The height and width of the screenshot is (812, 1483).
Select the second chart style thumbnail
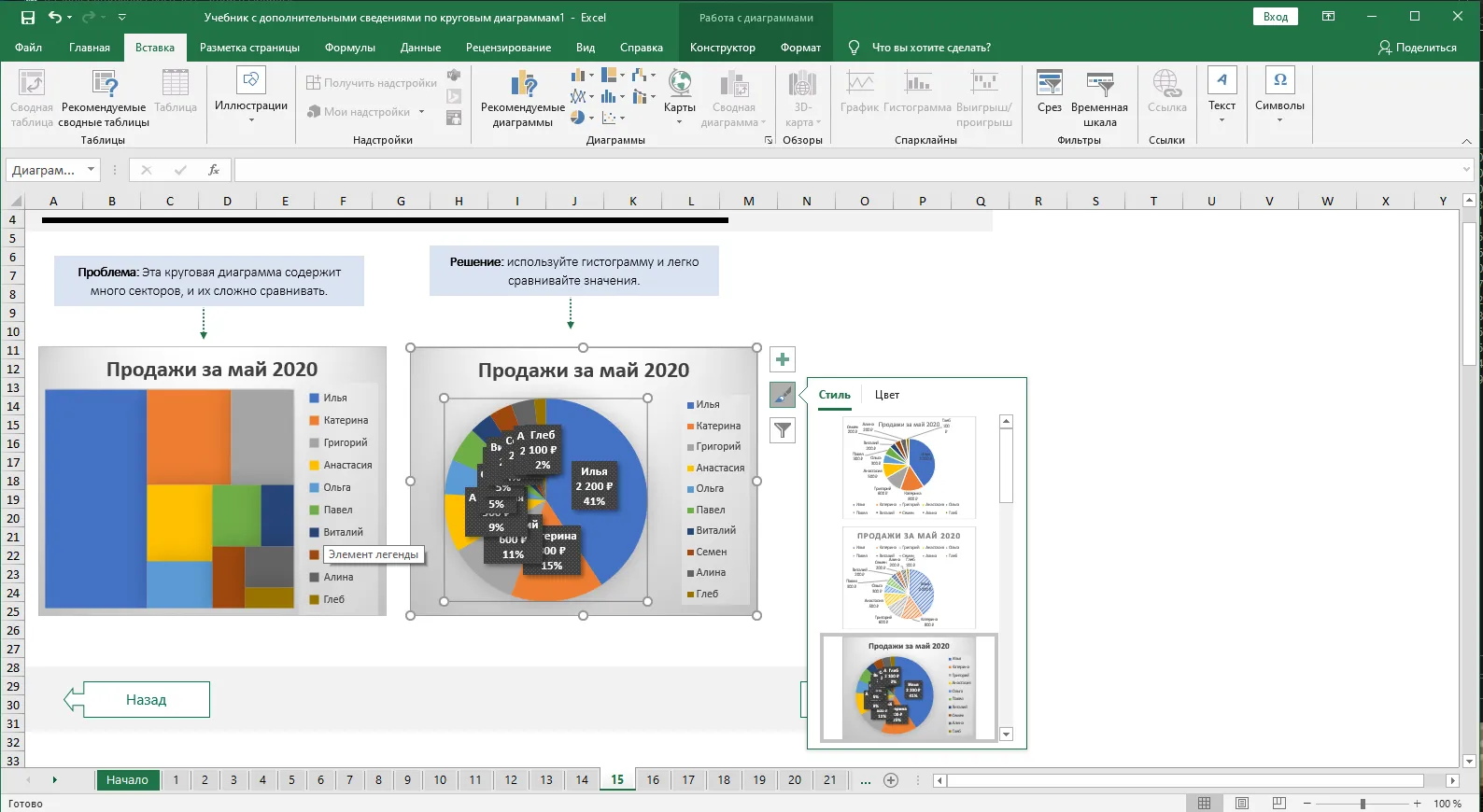909,578
